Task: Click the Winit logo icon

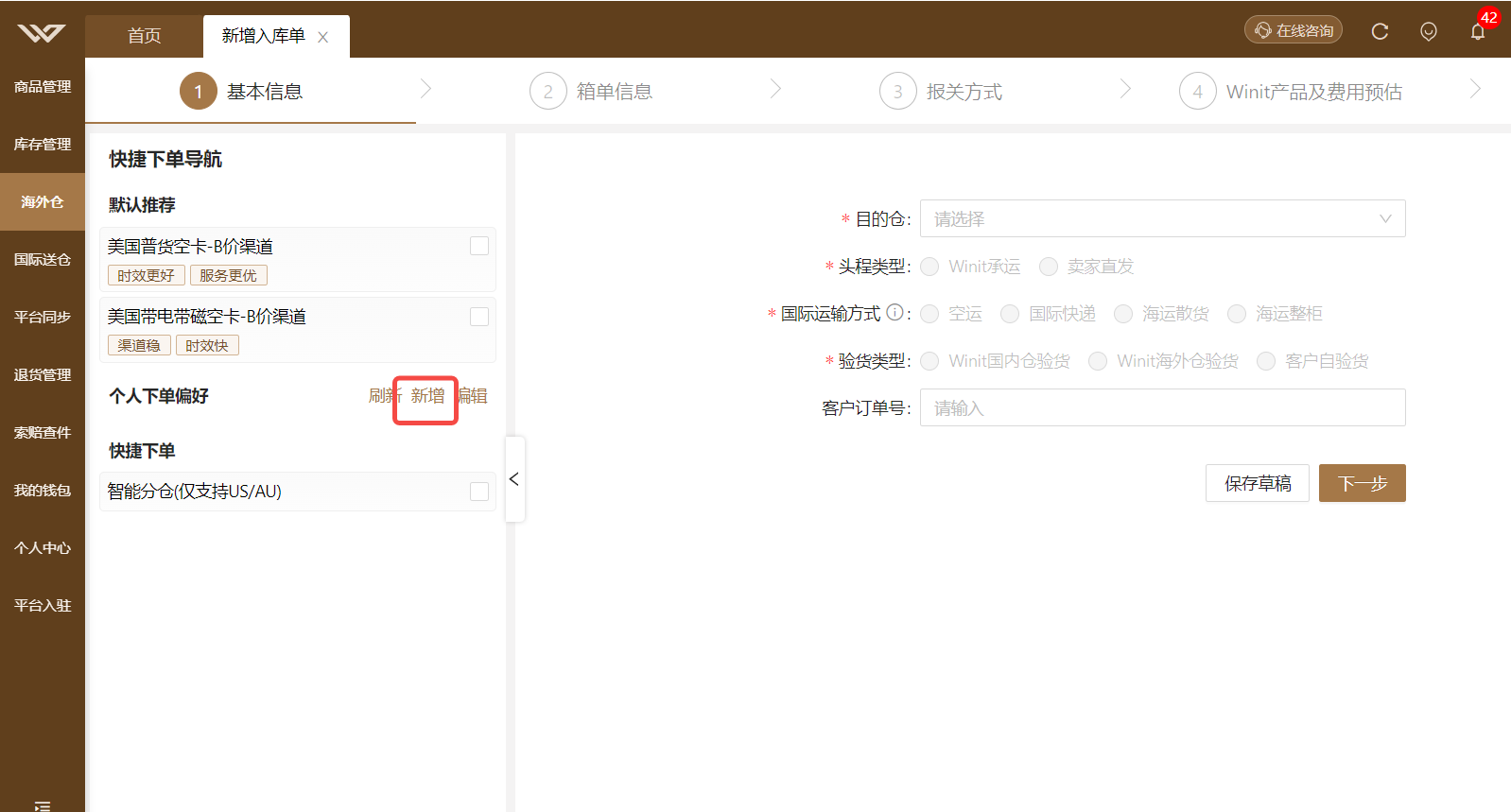Action: [x=42, y=33]
